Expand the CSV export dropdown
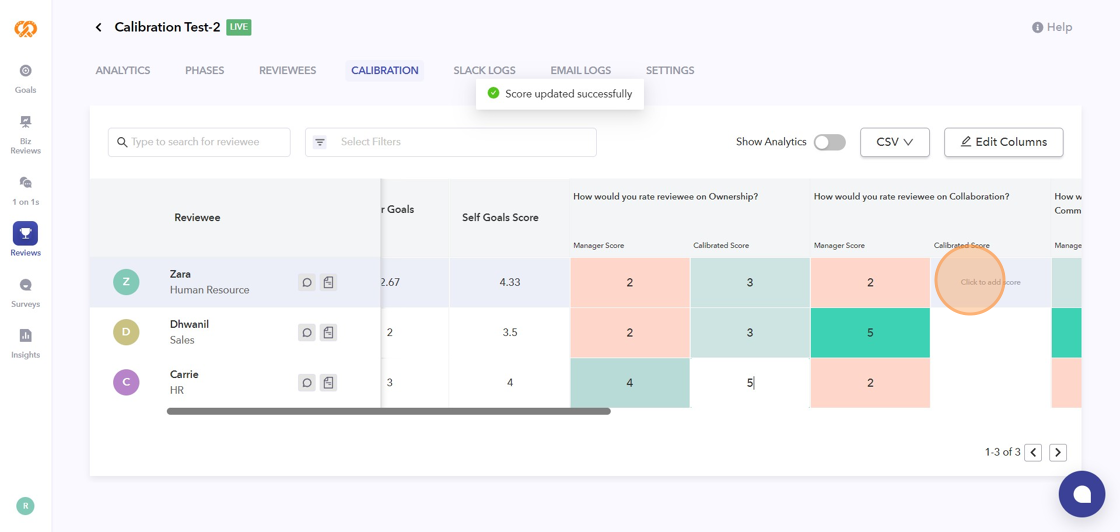The image size is (1120, 532). tap(894, 142)
